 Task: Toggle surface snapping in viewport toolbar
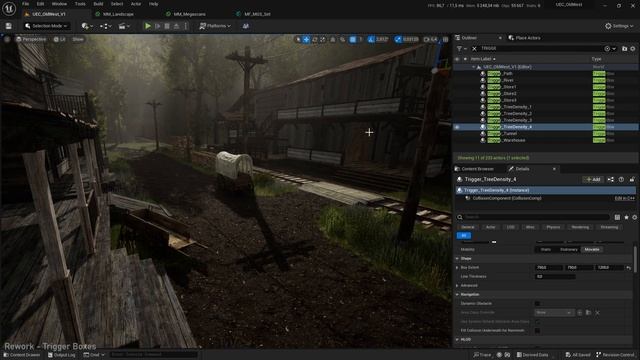point(343,39)
